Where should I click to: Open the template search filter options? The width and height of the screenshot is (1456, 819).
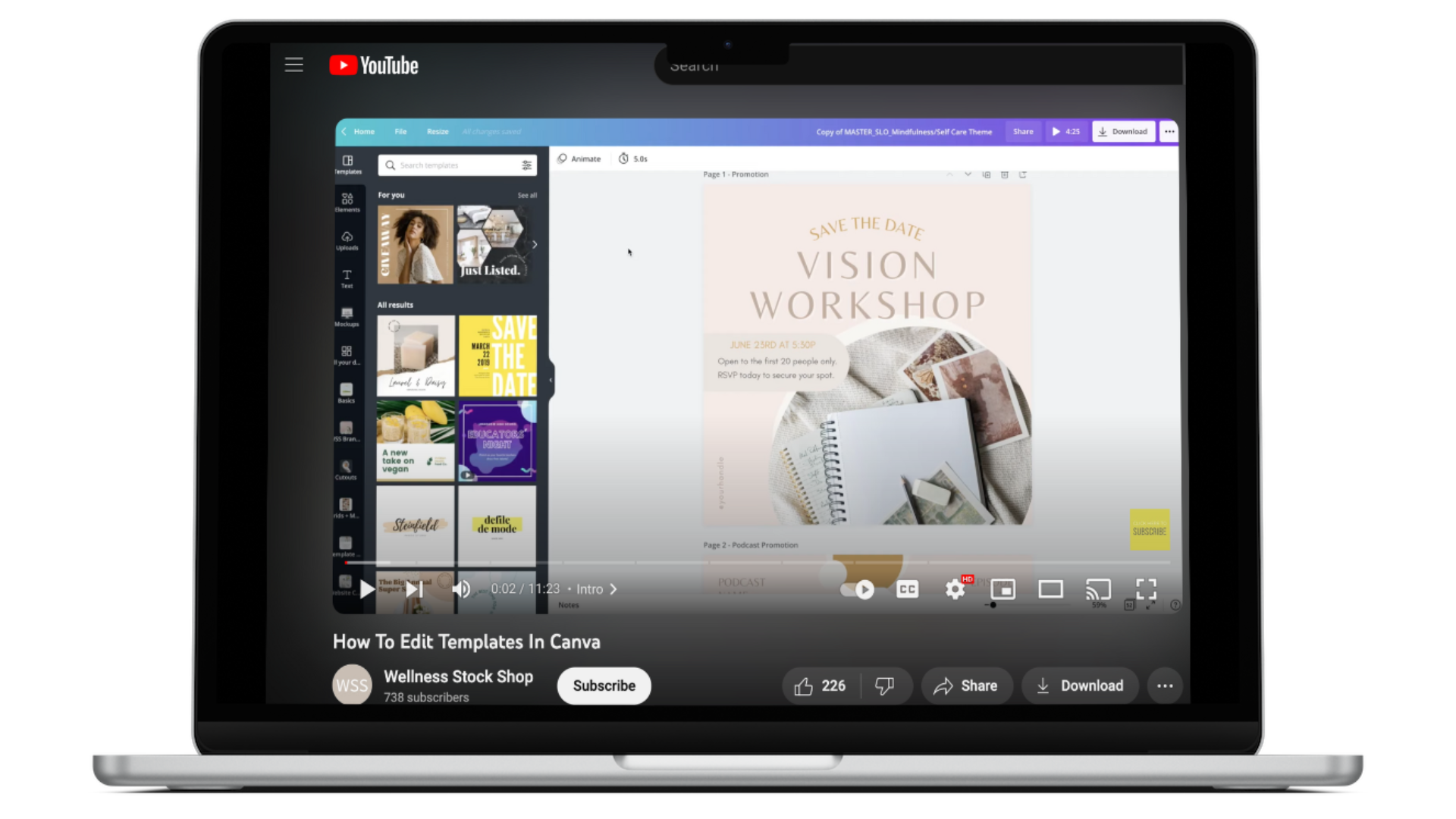tap(526, 165)
